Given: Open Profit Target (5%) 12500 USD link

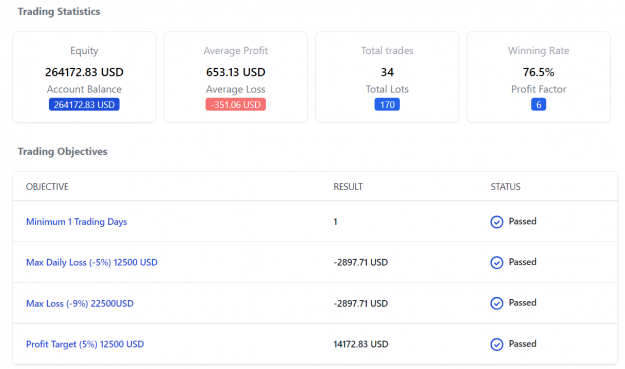Looking at the screenshot, I should click(x=85, y=344).
